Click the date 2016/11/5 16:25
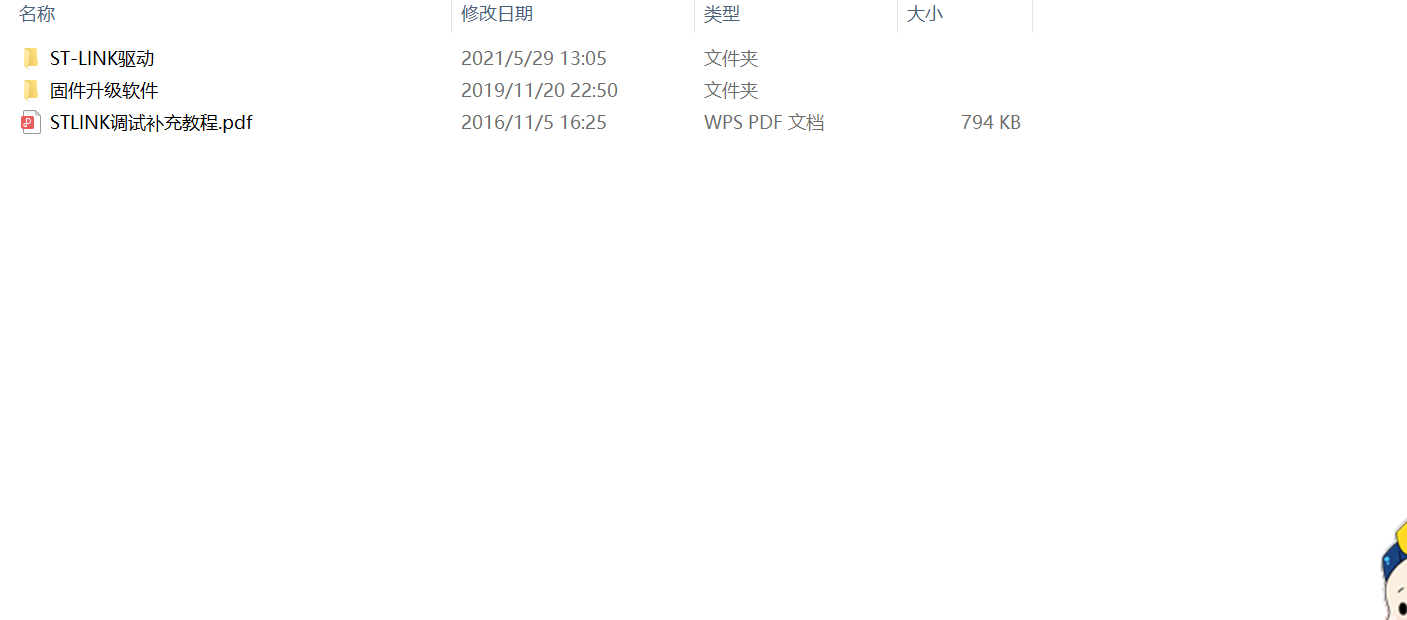 (x=534, y=122)
